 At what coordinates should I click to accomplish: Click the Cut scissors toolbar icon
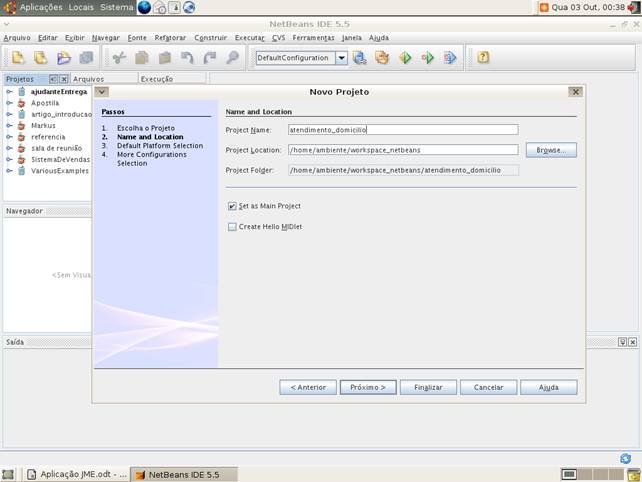[118, 58]
